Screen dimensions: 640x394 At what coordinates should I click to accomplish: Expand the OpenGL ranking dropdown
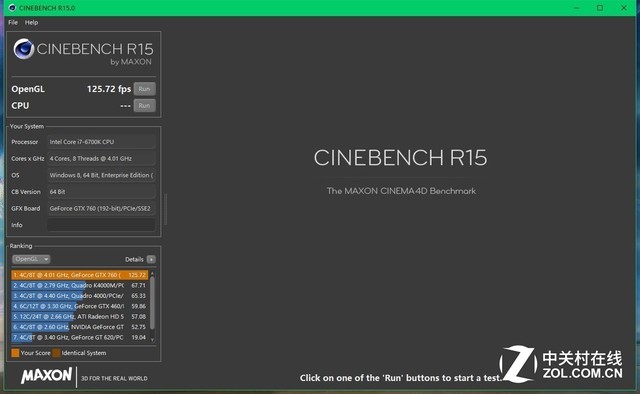31,259
